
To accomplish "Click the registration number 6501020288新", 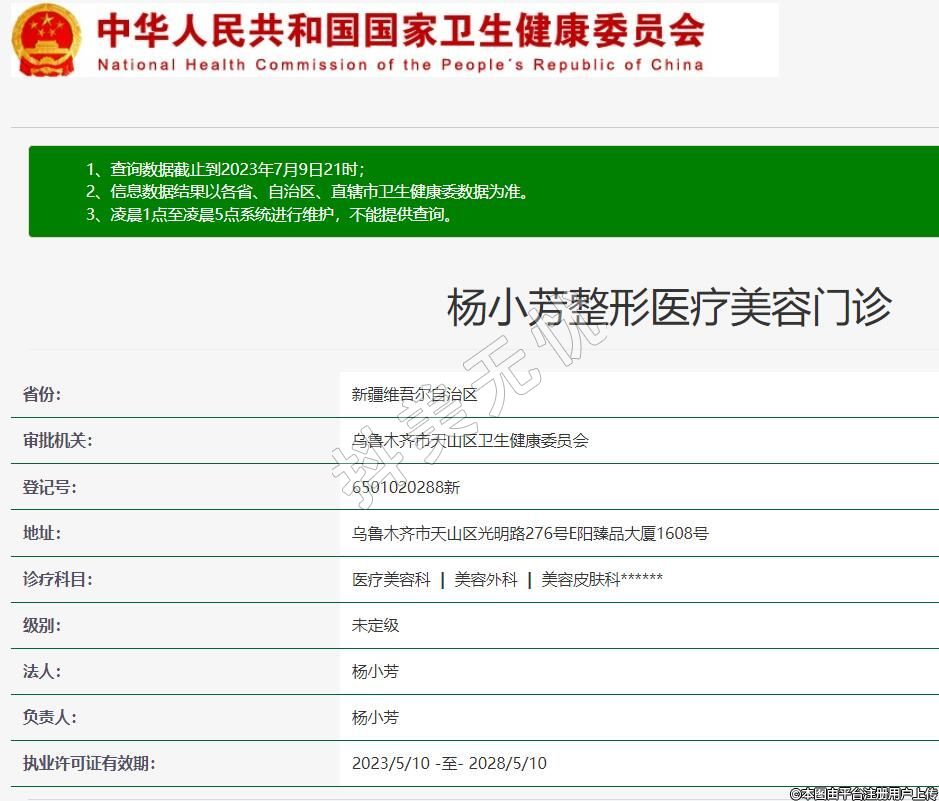I will pyautogui.click(x=406, y=487).
